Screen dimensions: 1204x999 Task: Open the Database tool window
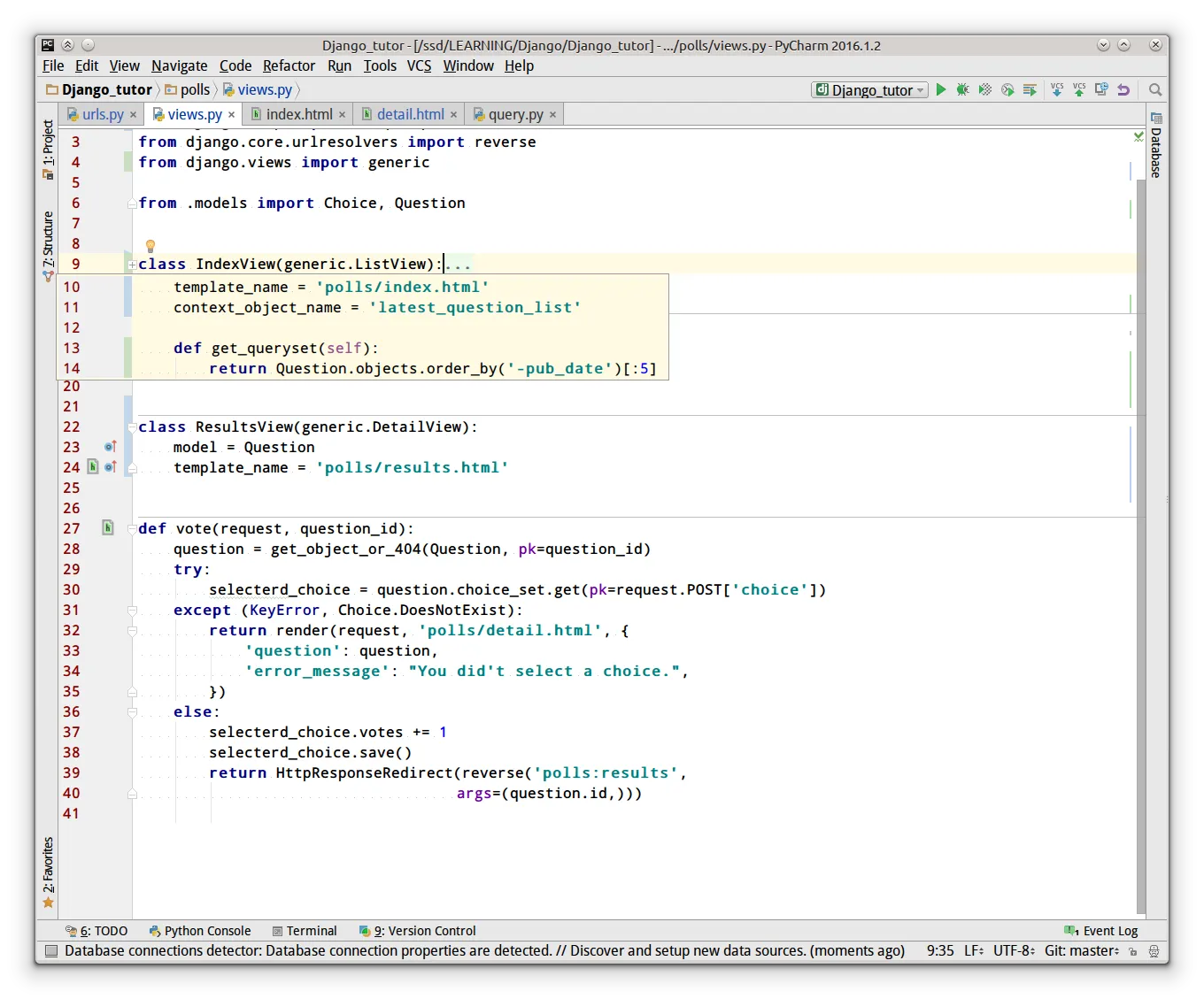click(1156, 145)
